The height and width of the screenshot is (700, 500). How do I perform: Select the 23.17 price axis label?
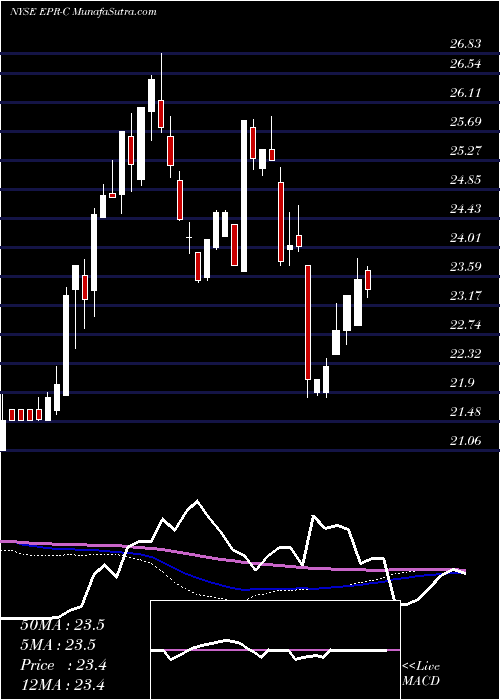click(x=466, y=296)
